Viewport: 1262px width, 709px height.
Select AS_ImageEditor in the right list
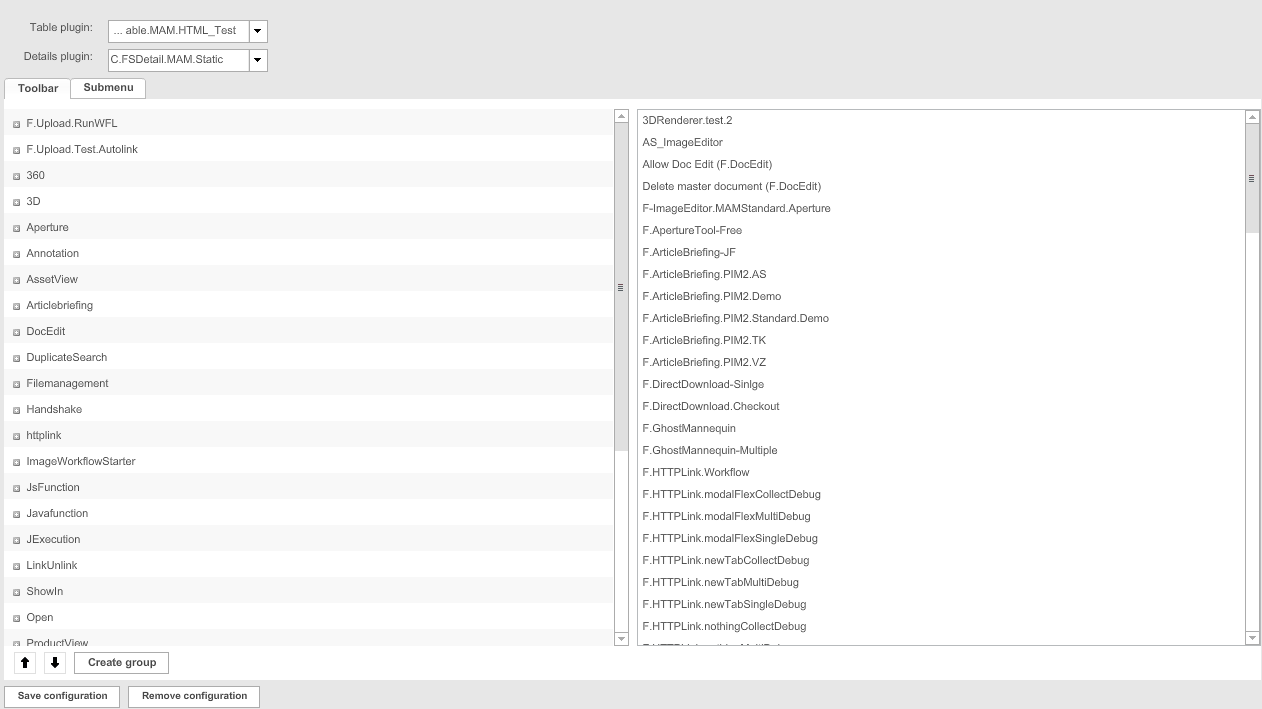point(683,142)
